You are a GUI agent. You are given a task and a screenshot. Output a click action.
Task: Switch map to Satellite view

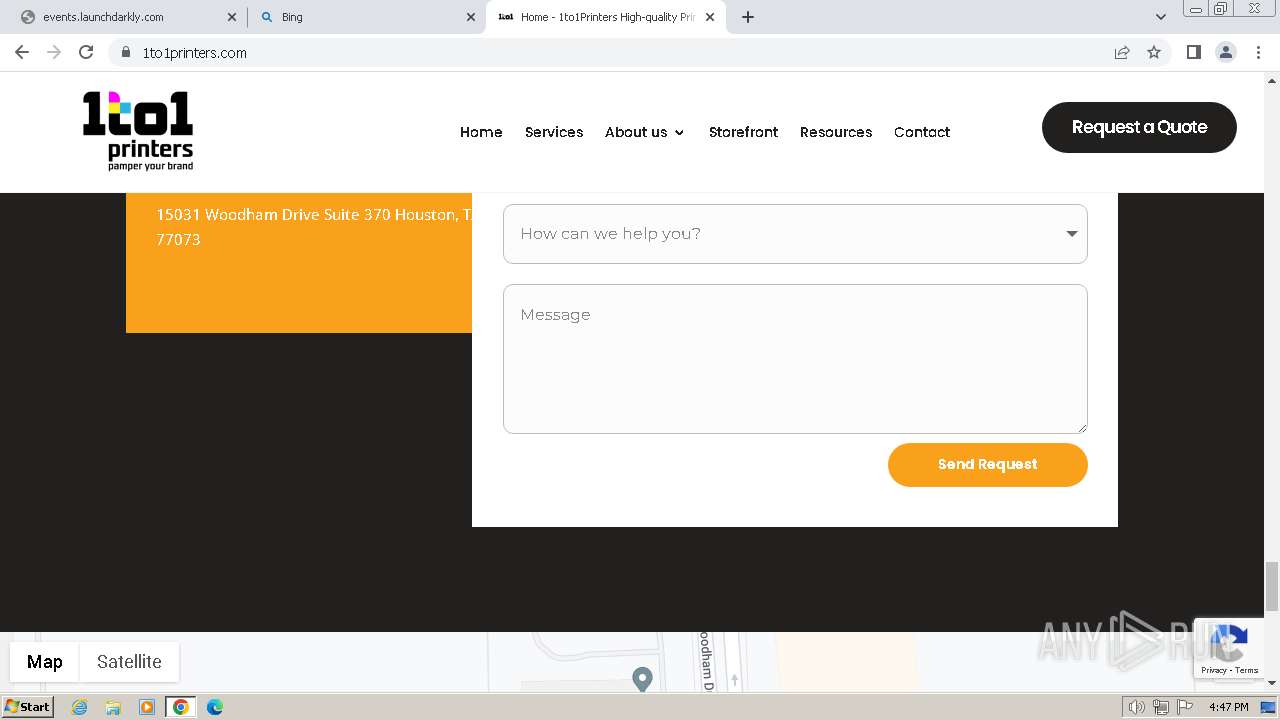[129, 662]
